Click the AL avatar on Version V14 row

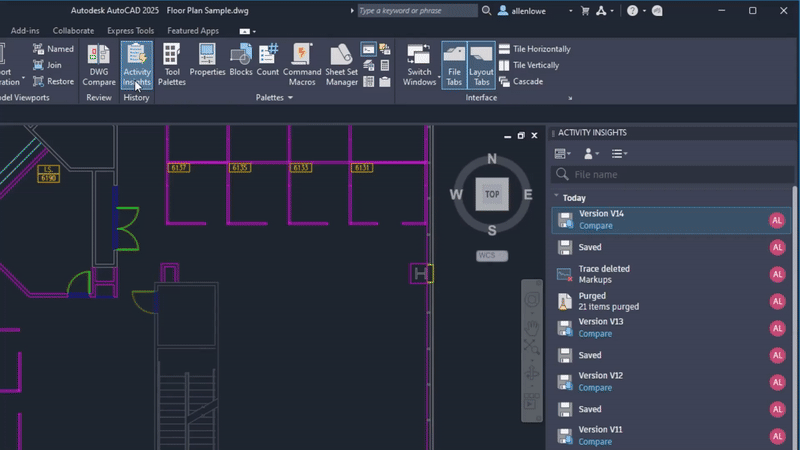click(777, 220)
